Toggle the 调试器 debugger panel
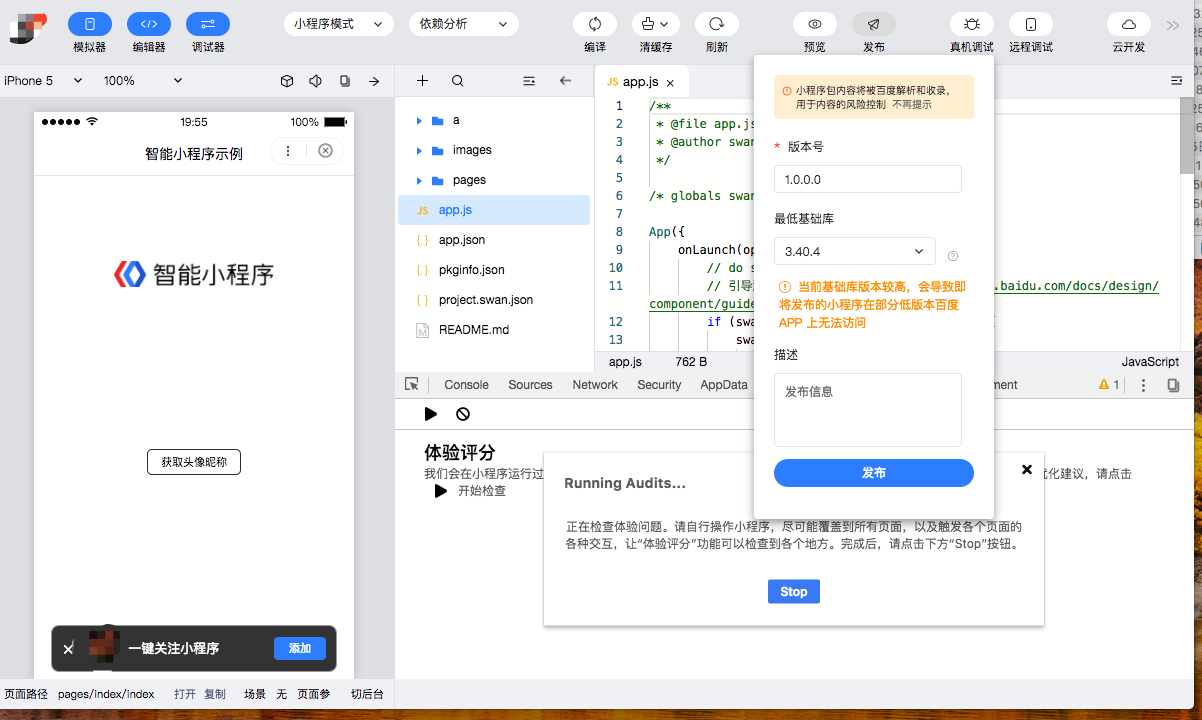The image size is (1202, 720). pyautogui.click(x=208, y=24)
